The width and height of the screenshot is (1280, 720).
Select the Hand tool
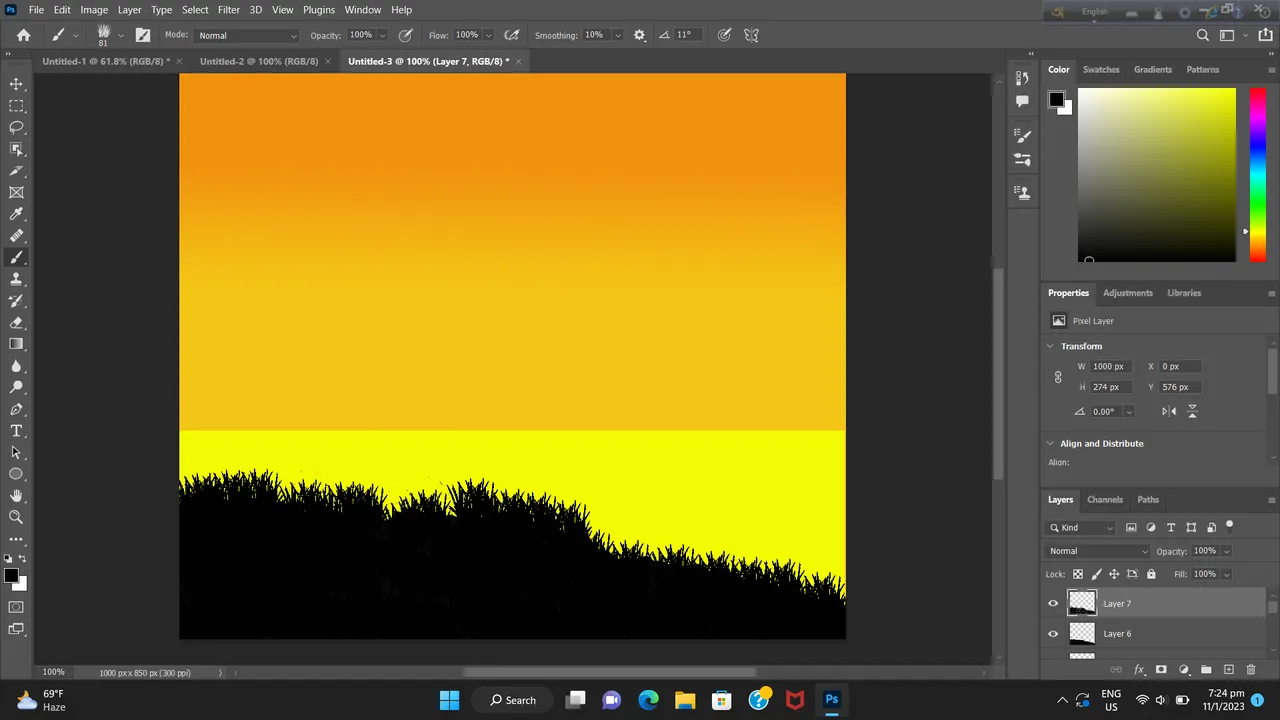[x=16, y=496]
